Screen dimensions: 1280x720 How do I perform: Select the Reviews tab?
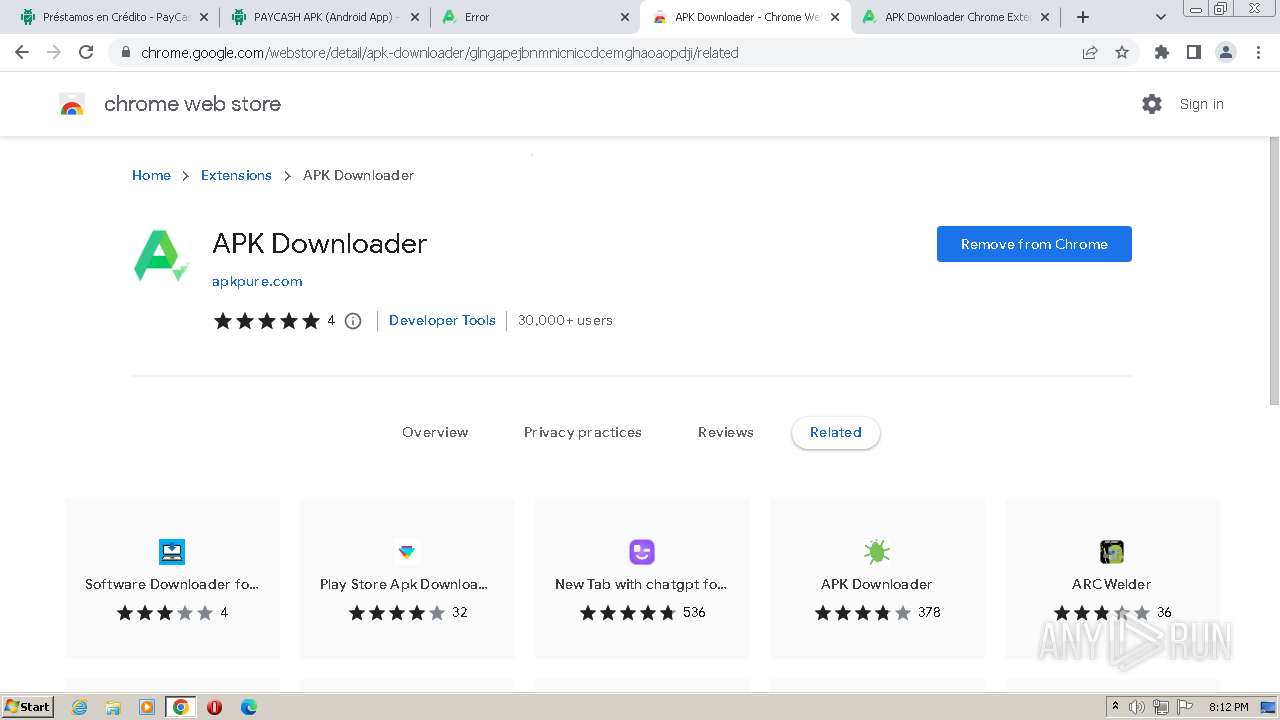[726, 432]
